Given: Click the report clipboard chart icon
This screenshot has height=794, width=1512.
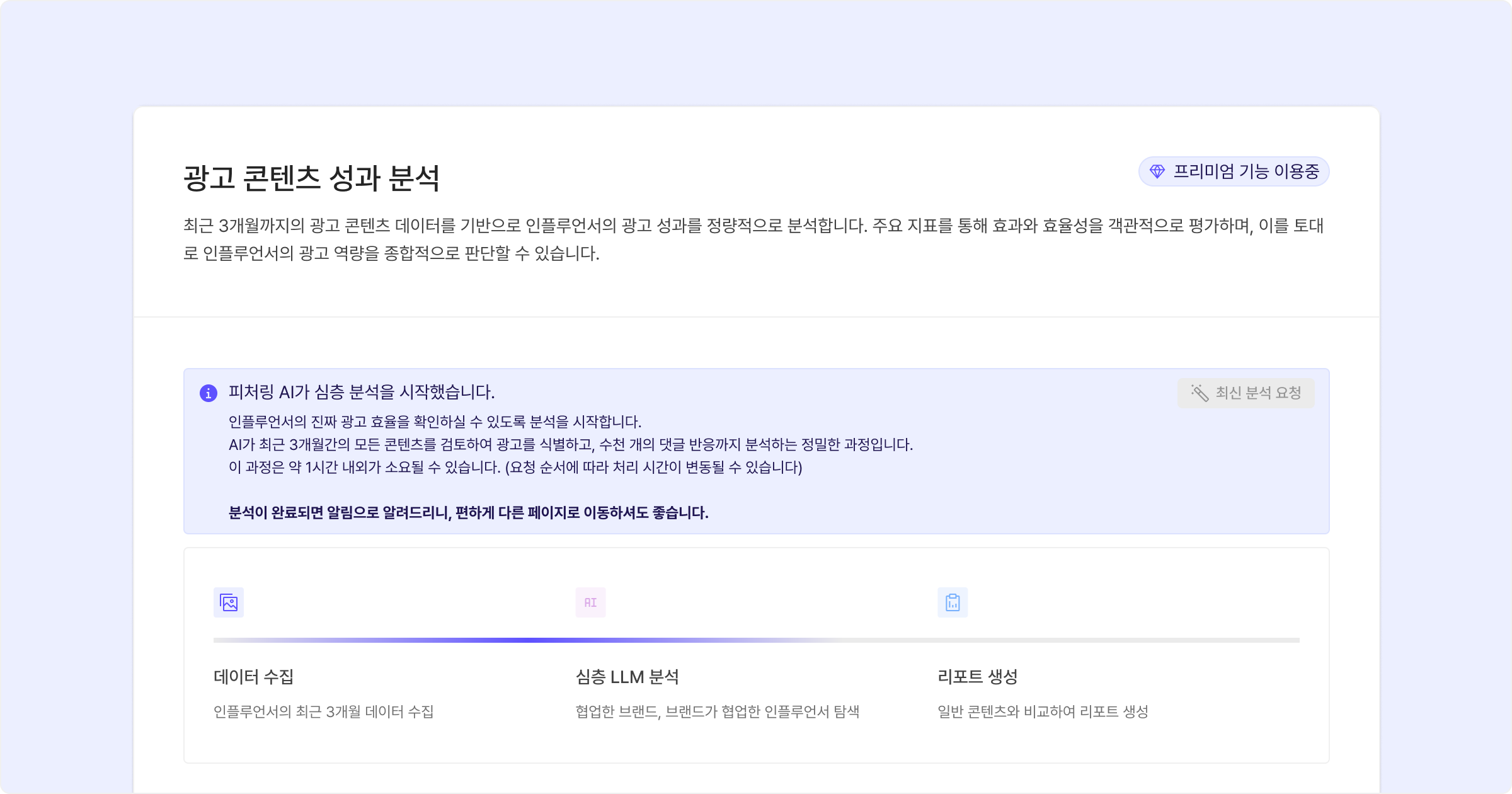Looking at the screenshot, I should click(x=953, y=602).
